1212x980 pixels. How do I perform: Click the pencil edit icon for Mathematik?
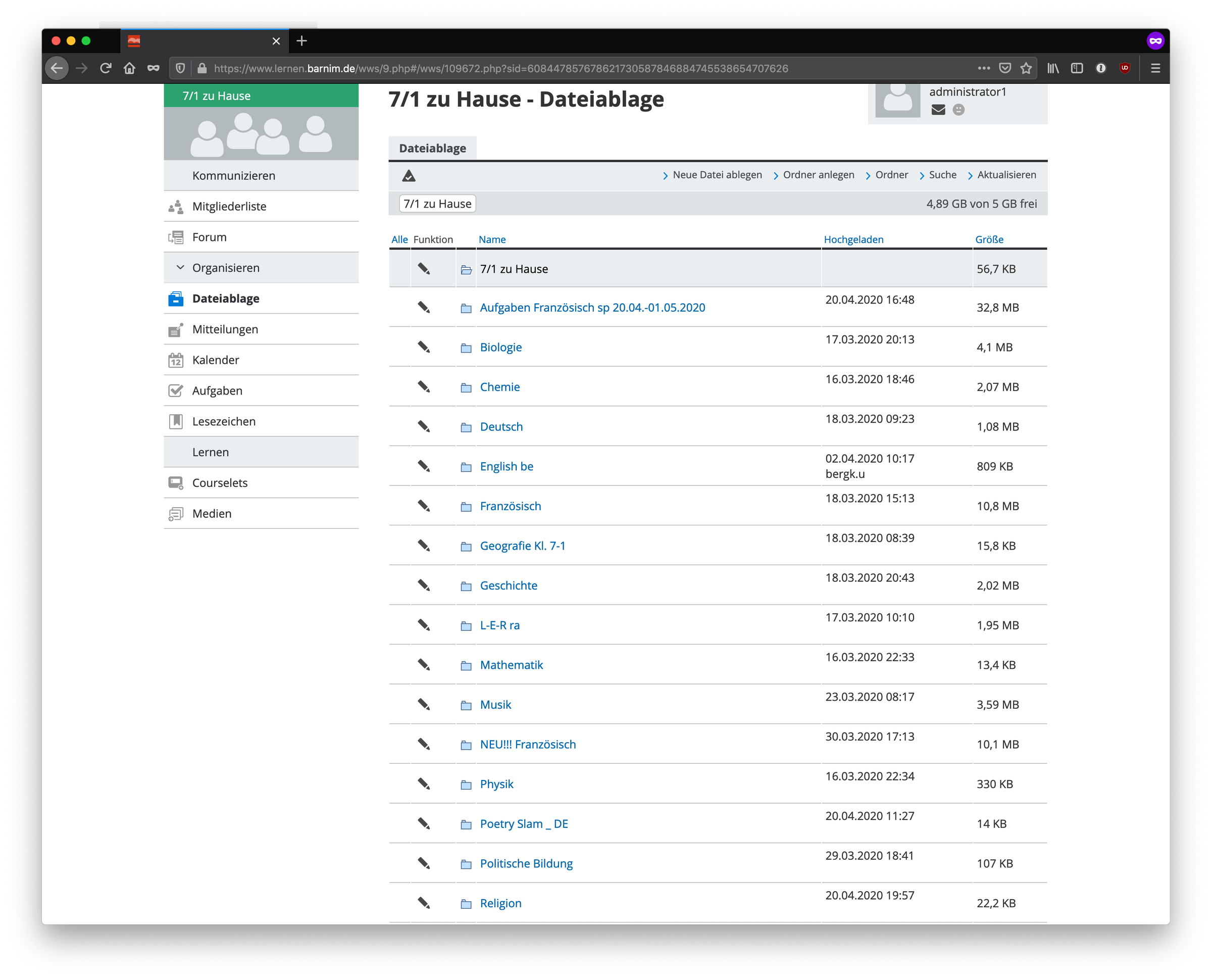(x=424, y=664)
